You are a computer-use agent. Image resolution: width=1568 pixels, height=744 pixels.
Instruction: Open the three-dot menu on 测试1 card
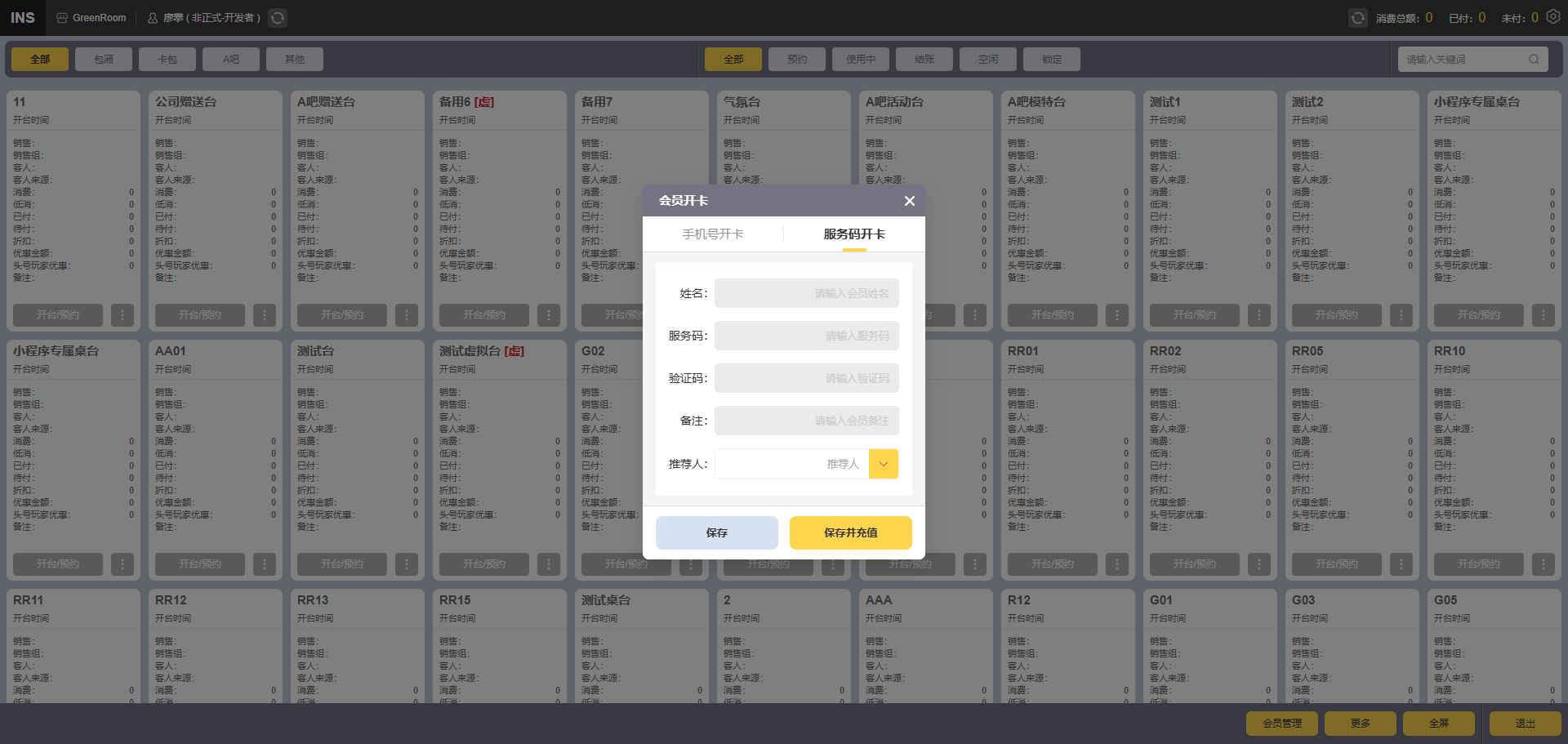pos(1259,315)
